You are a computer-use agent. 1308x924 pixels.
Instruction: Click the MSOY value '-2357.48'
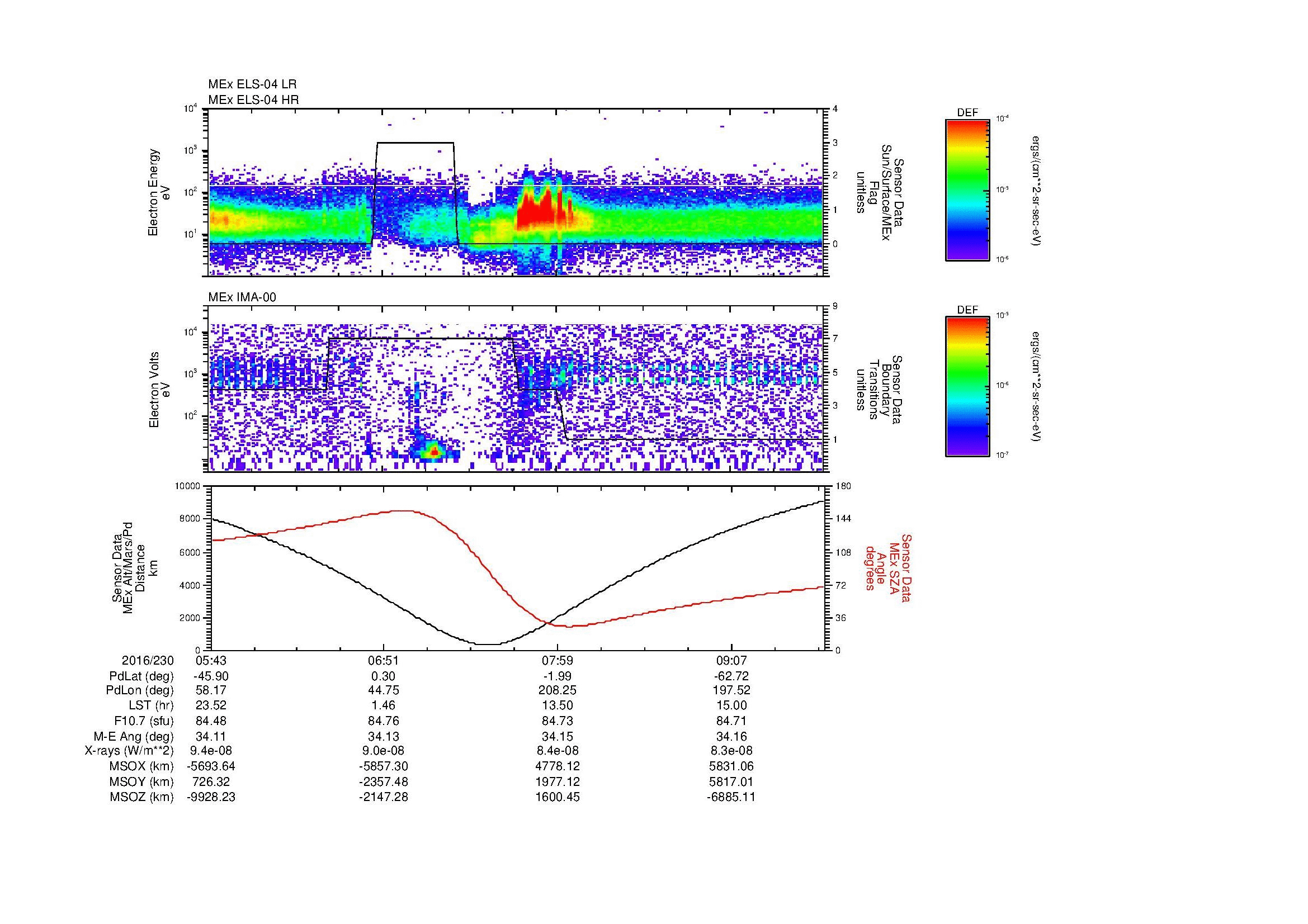pyautogui.click(x=384, y=781)
